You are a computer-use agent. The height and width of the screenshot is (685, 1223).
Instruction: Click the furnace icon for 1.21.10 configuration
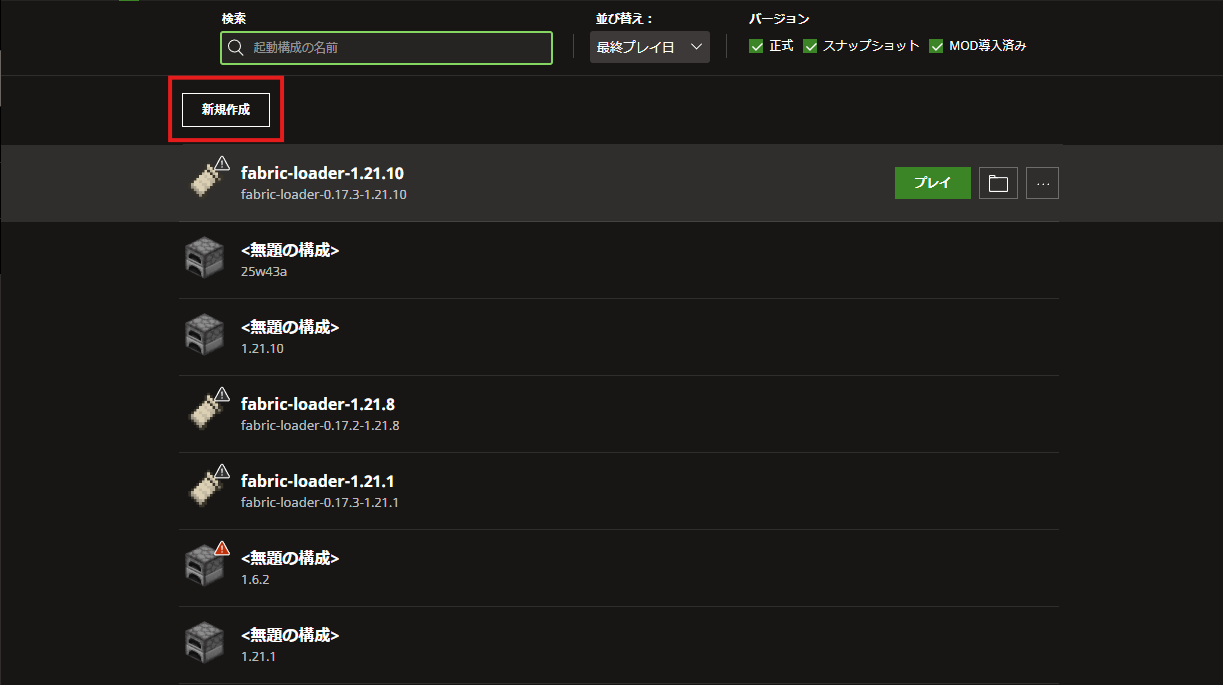(x=204, y=335)
